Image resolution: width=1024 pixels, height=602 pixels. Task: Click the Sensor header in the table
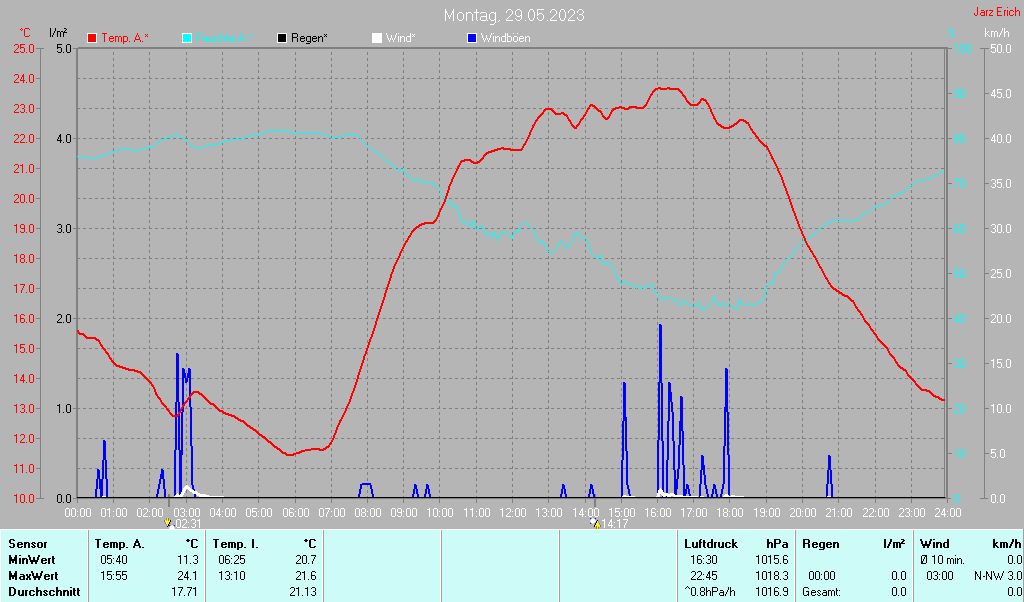pyautogui.click(x=27, y=544)
